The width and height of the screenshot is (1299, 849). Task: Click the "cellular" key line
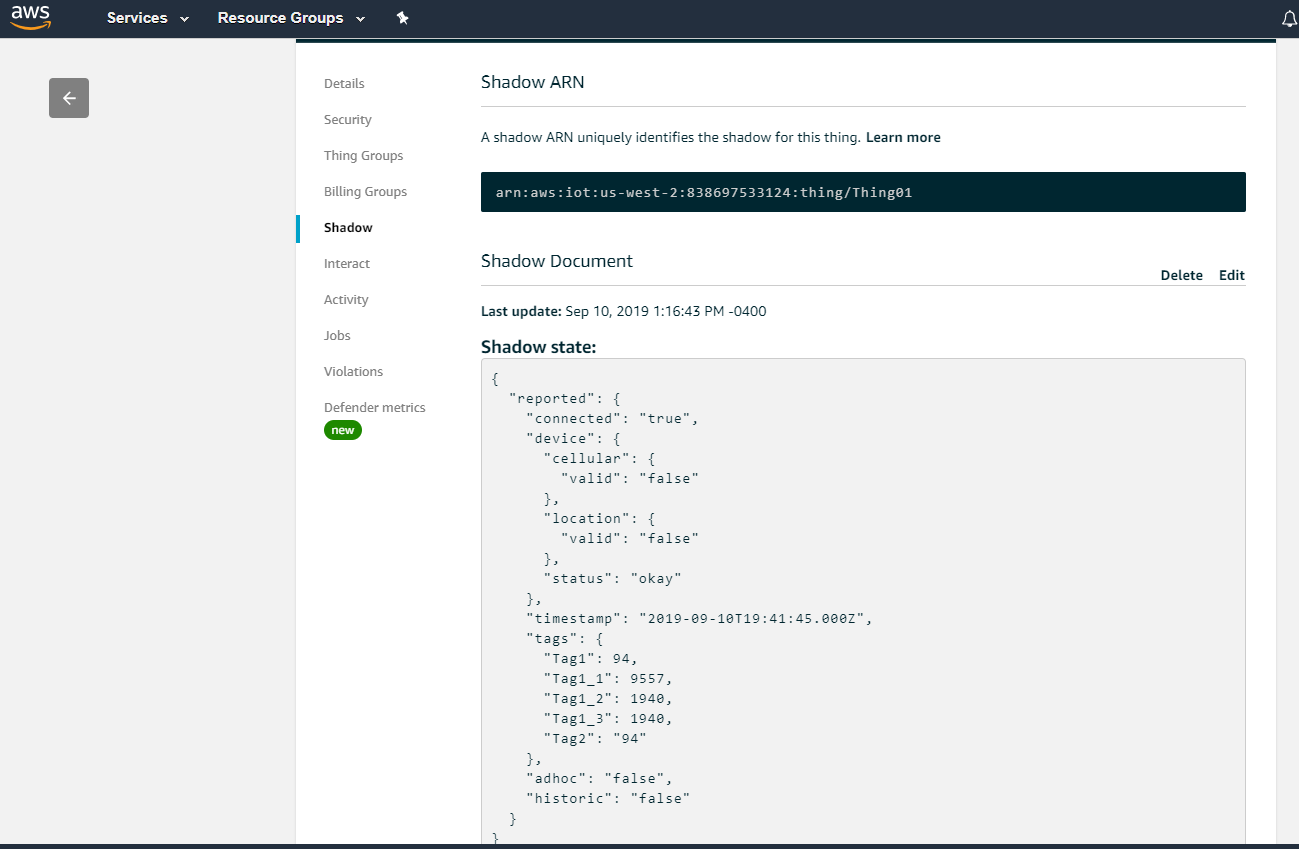599,459
